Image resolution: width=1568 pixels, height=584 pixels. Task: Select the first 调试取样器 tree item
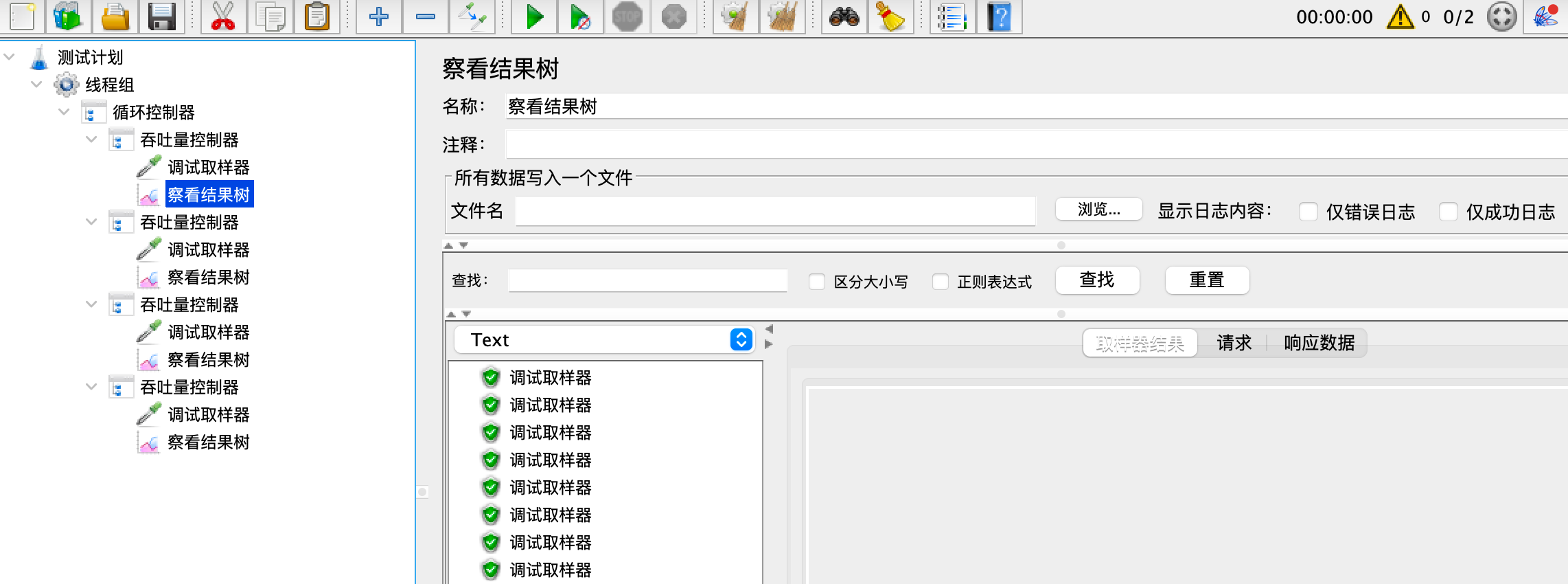tap(209, 167)
